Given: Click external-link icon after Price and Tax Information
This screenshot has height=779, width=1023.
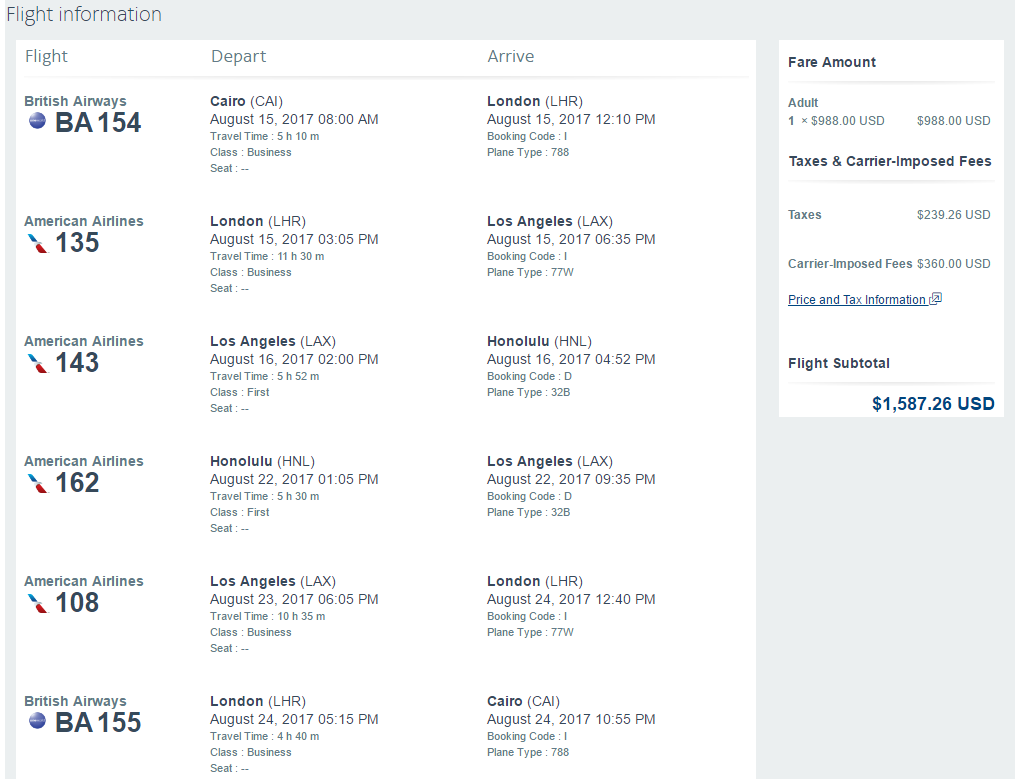Looking at the screenshot, I should [x=936, y=299].
